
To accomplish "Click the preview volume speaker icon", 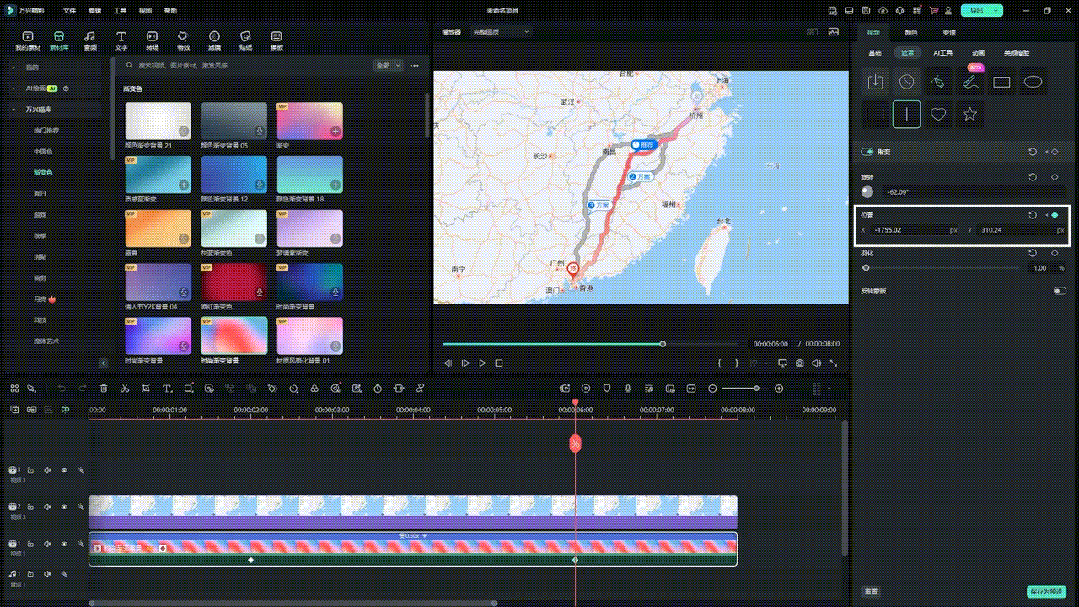I will [x=816, y=363].
